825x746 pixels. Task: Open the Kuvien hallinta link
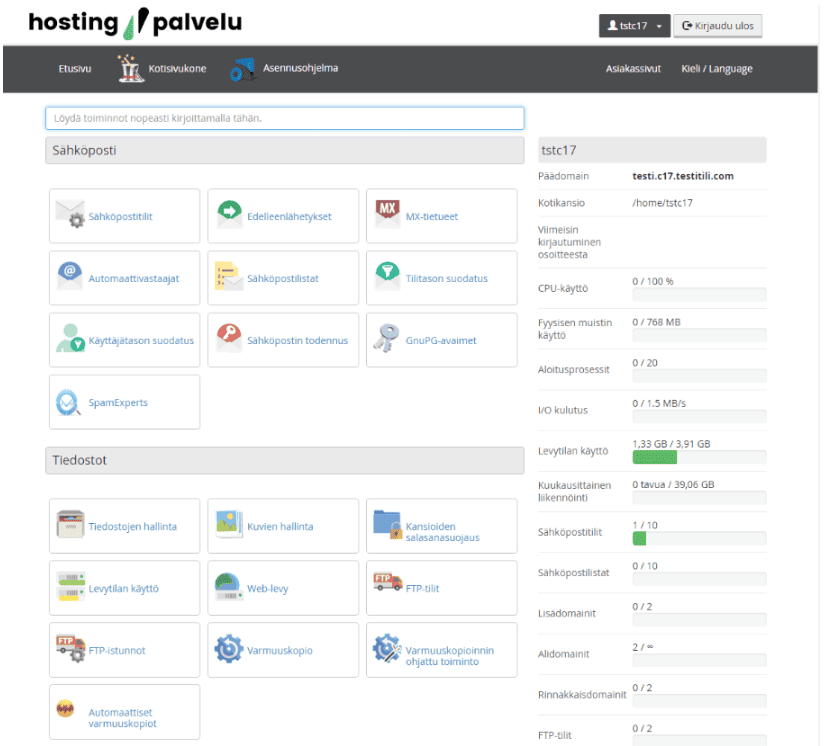280,527
